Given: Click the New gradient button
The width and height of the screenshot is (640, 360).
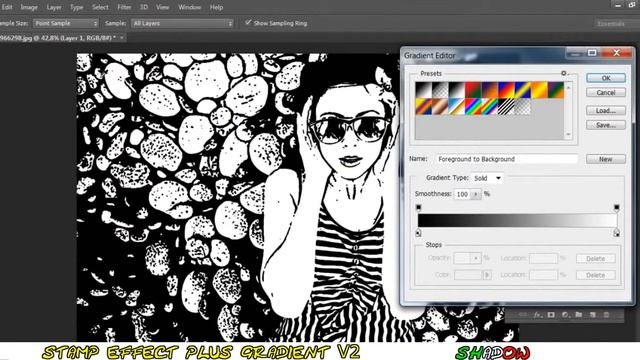Looking at the screenshot, I should click(x=606, y=159).
